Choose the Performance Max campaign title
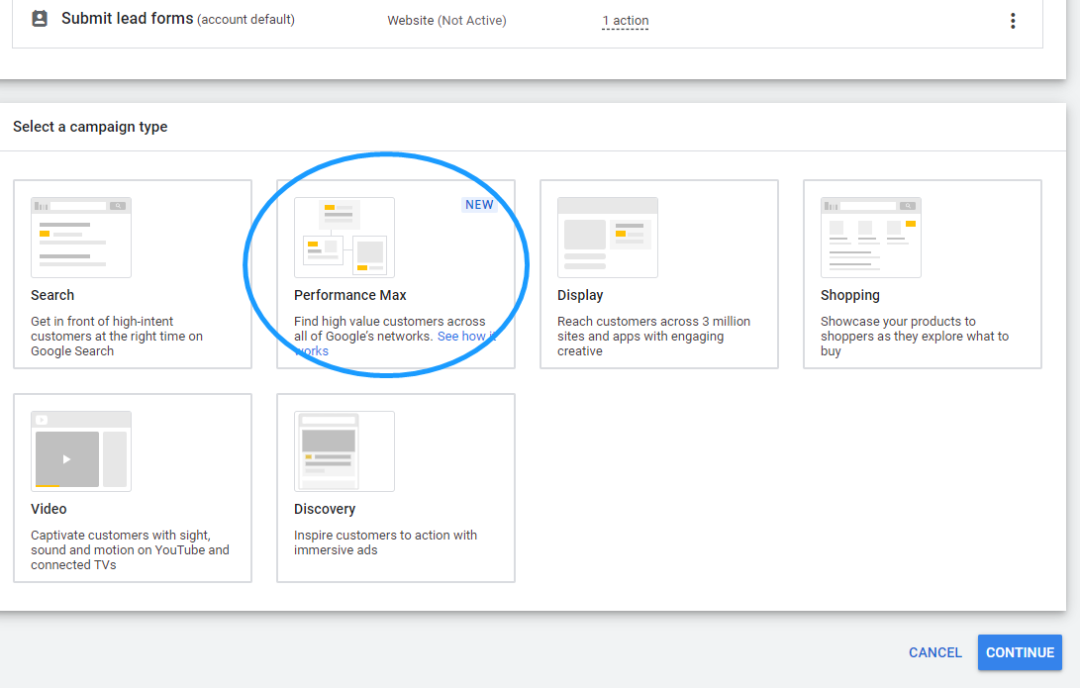 (x=350, y=295)
